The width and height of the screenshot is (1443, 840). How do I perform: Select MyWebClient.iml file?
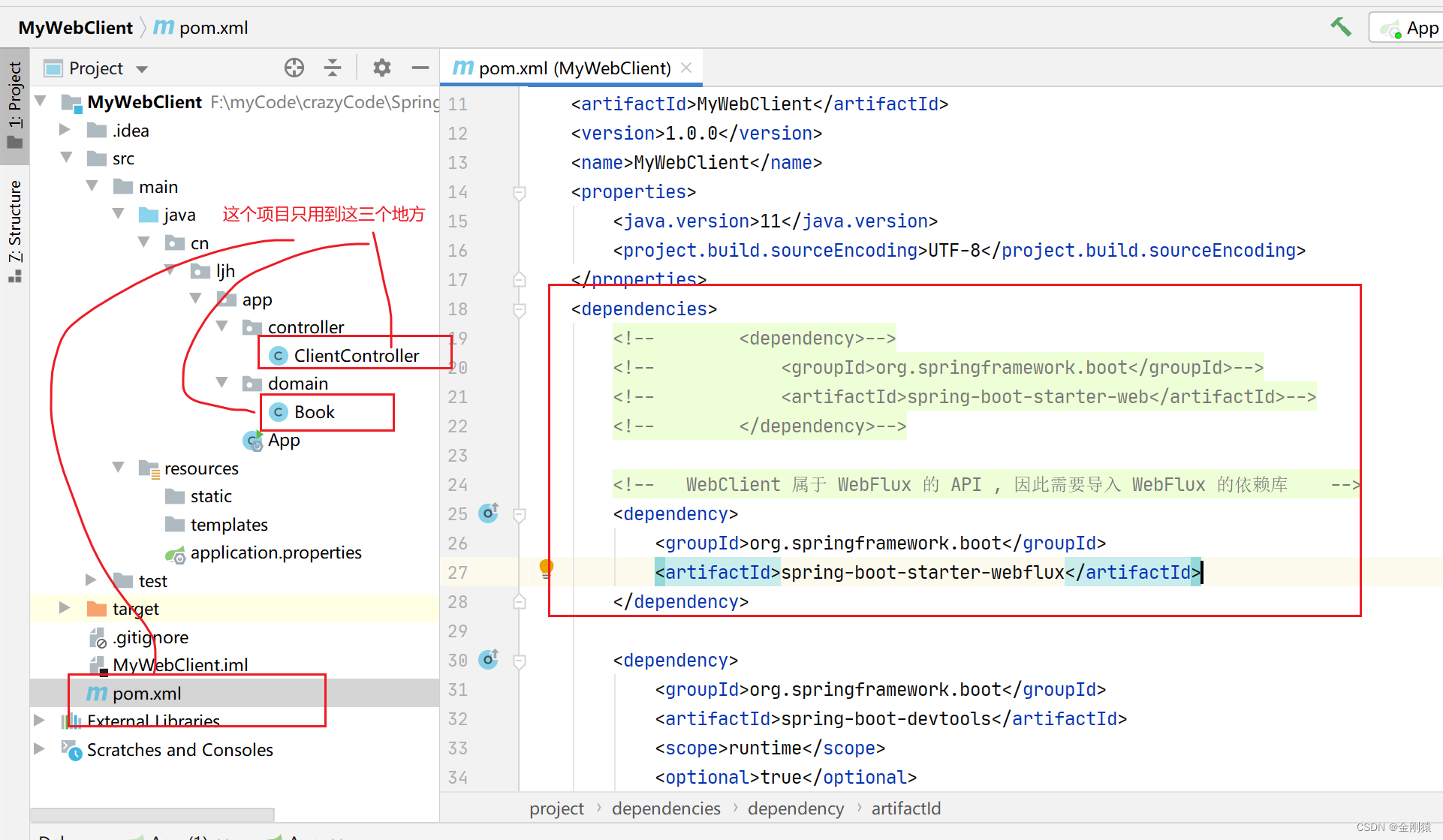tap(169, 664)
